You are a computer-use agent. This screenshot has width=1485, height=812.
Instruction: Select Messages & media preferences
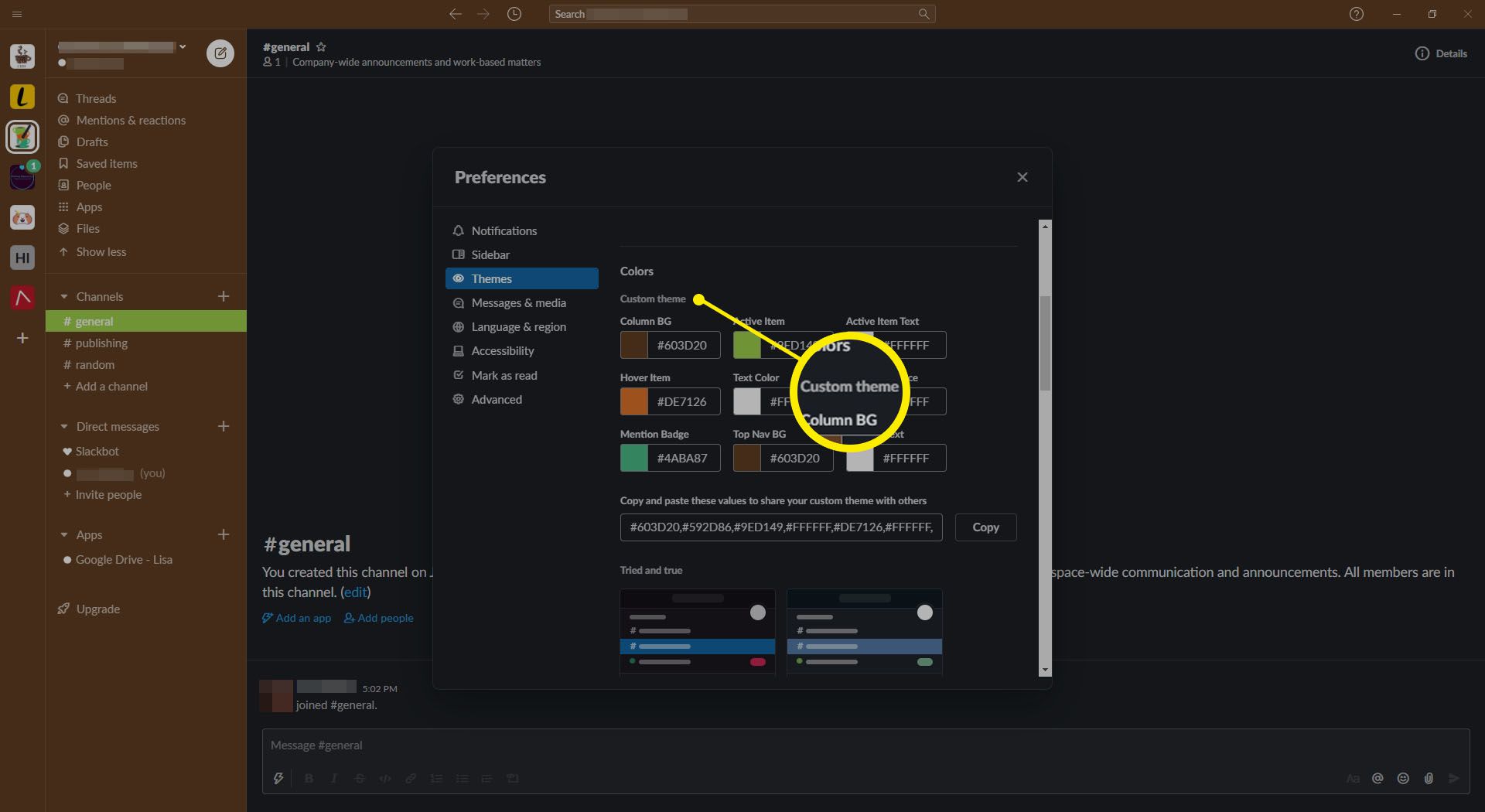518,303
